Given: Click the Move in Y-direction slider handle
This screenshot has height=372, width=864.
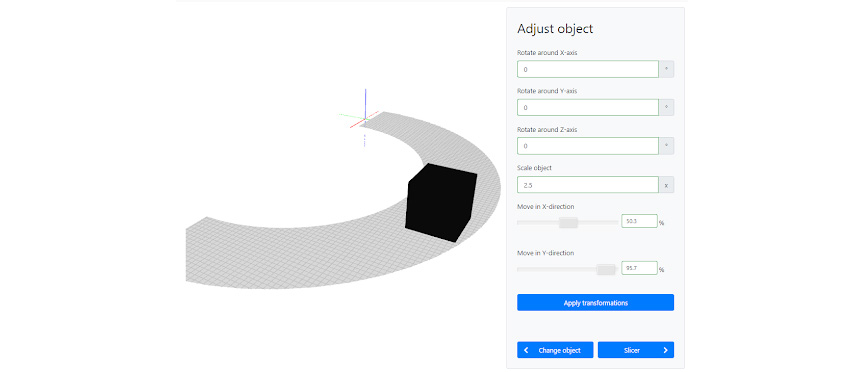Looking at the screenshot, I should pos(606,269).
